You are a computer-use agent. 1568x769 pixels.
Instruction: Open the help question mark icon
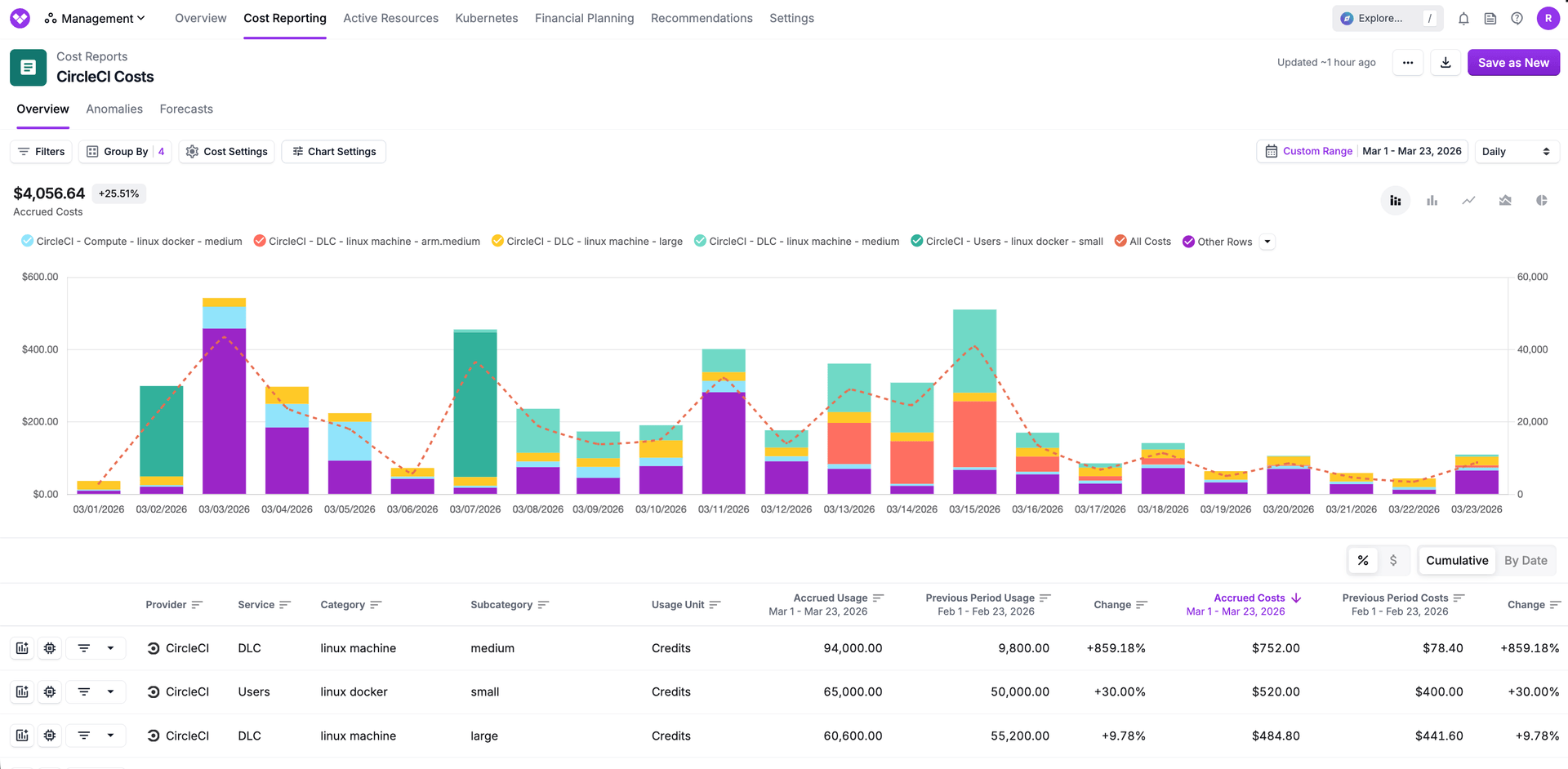point(1517,18)
